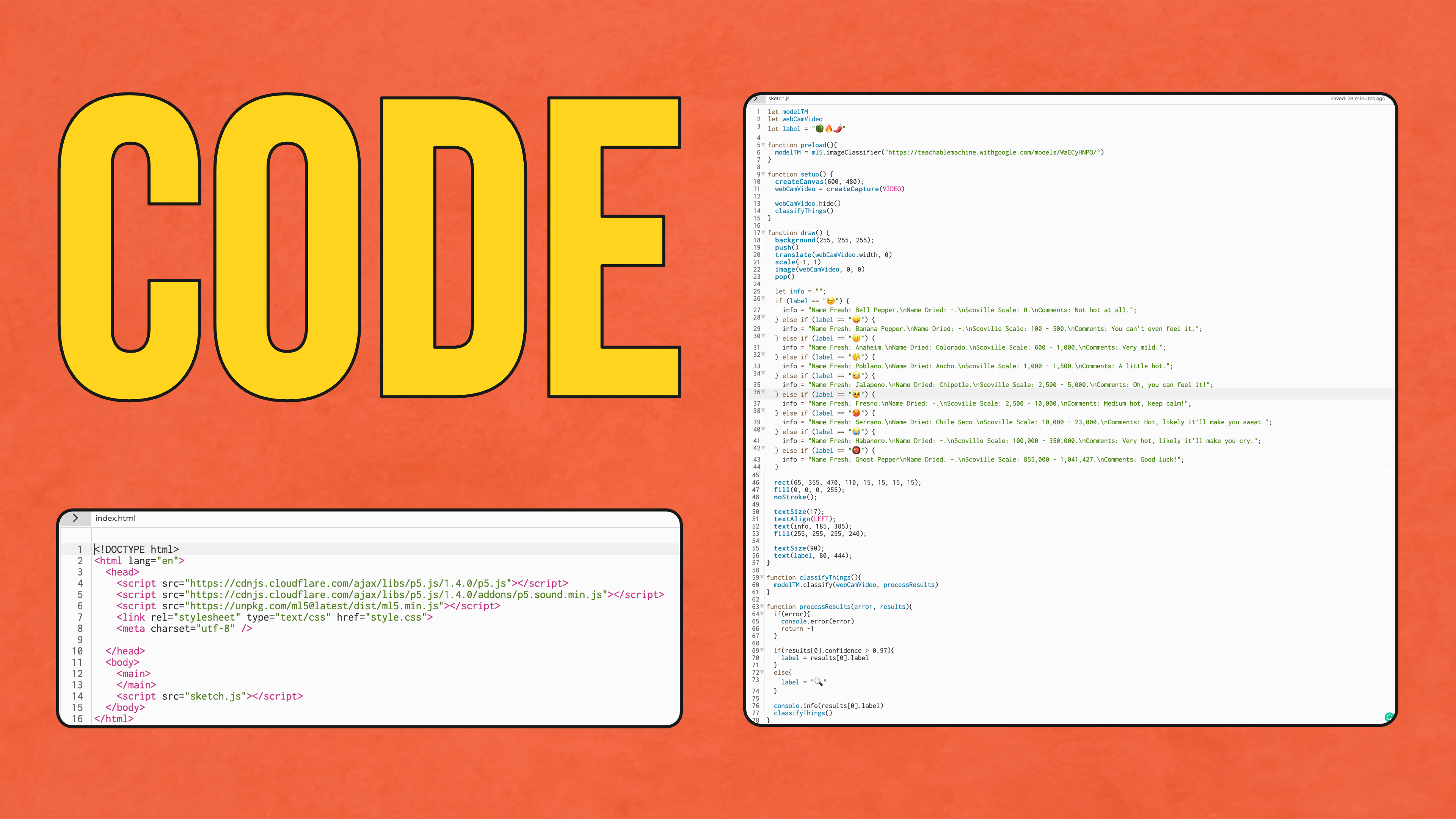1456x819 pixels.
Task: Click 'createCapture(VIDEO)' call
Action: (865, 189)
